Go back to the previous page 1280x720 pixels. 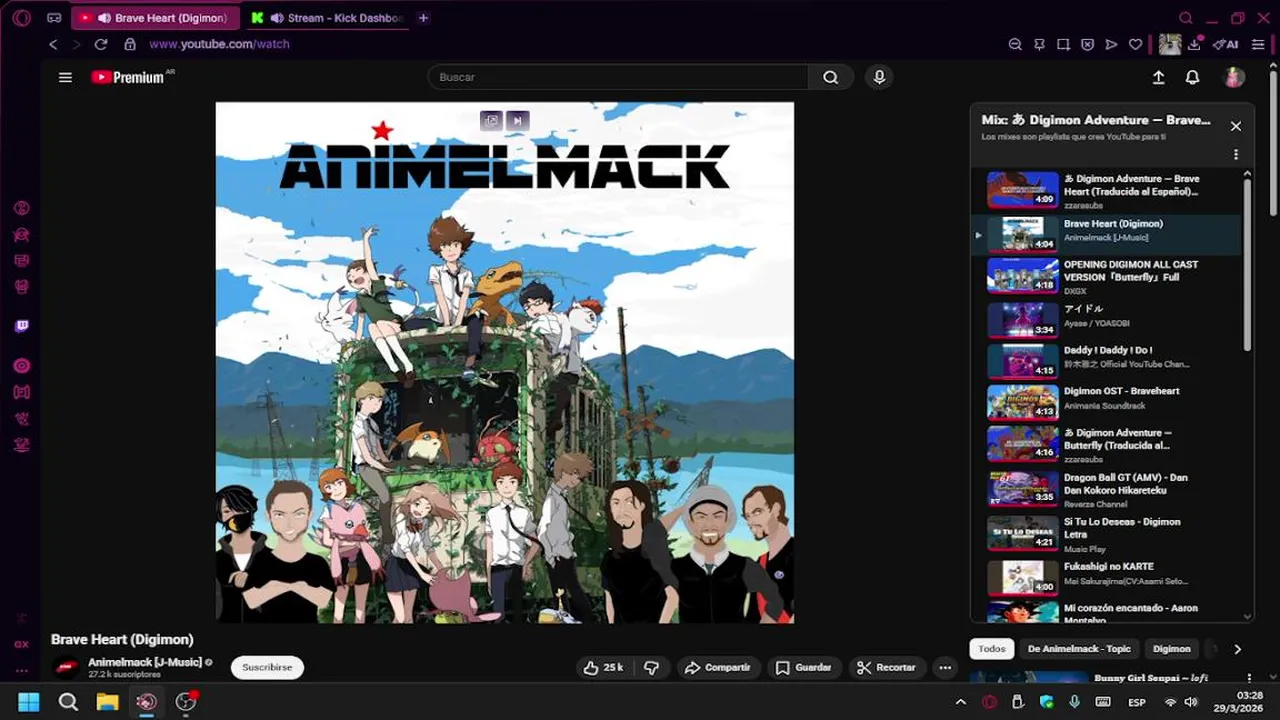pyautogui.click(x=53, y=44)
